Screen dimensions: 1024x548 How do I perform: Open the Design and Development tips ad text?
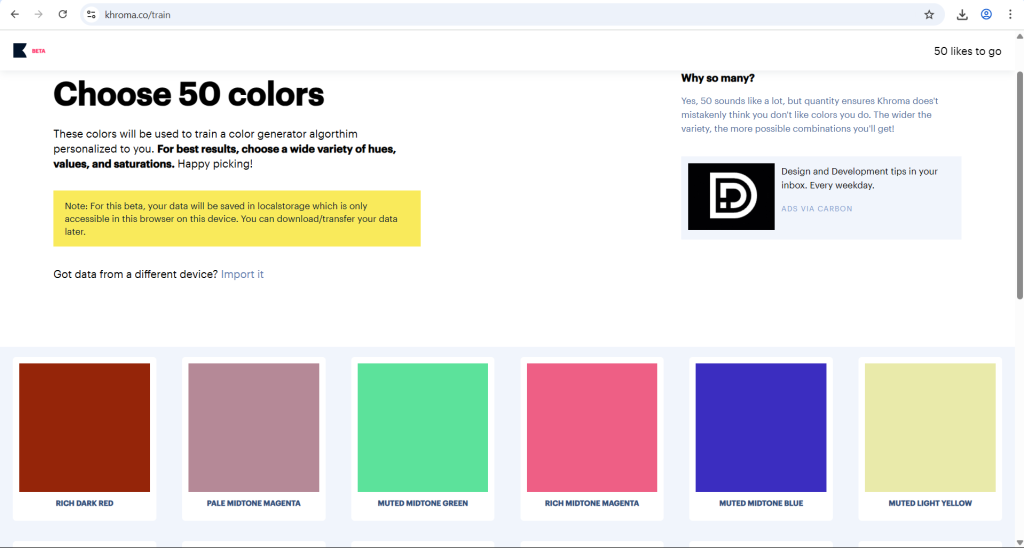point(859,178)
